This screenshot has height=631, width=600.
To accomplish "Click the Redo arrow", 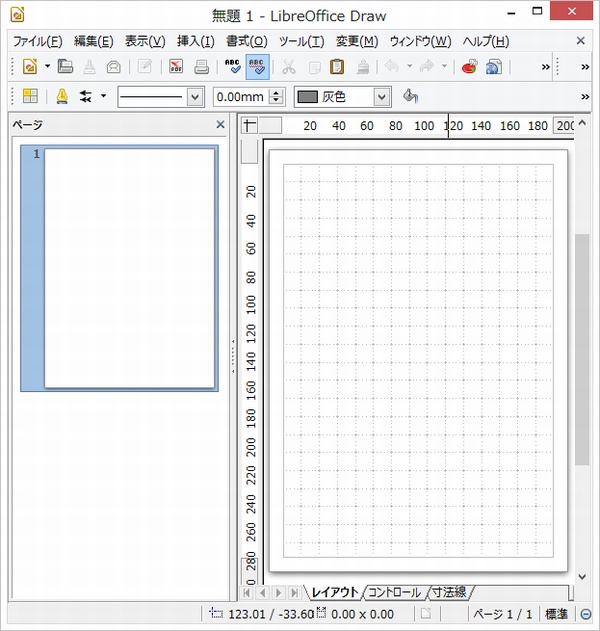I will coord(427,66).
